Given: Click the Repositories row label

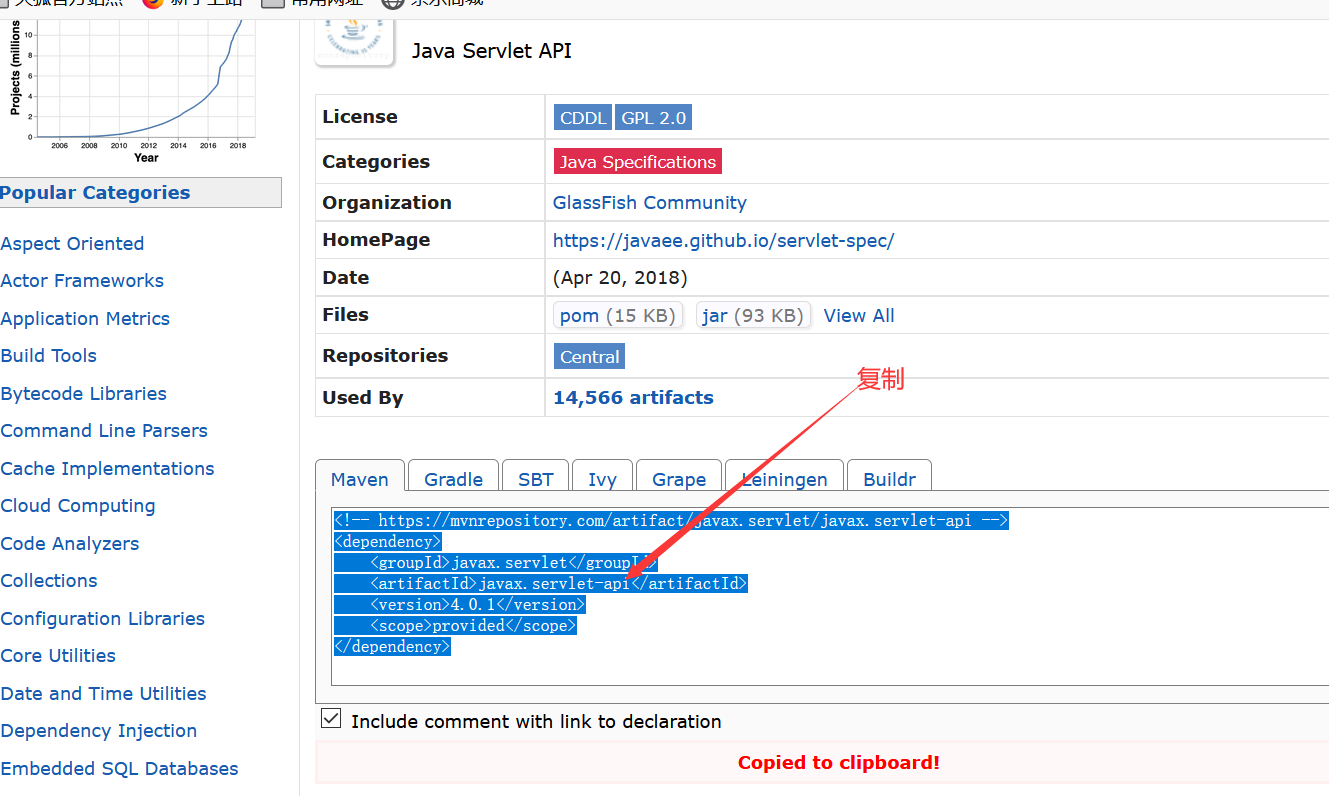Looking at the screenshot, I should (x=385, y=356).
